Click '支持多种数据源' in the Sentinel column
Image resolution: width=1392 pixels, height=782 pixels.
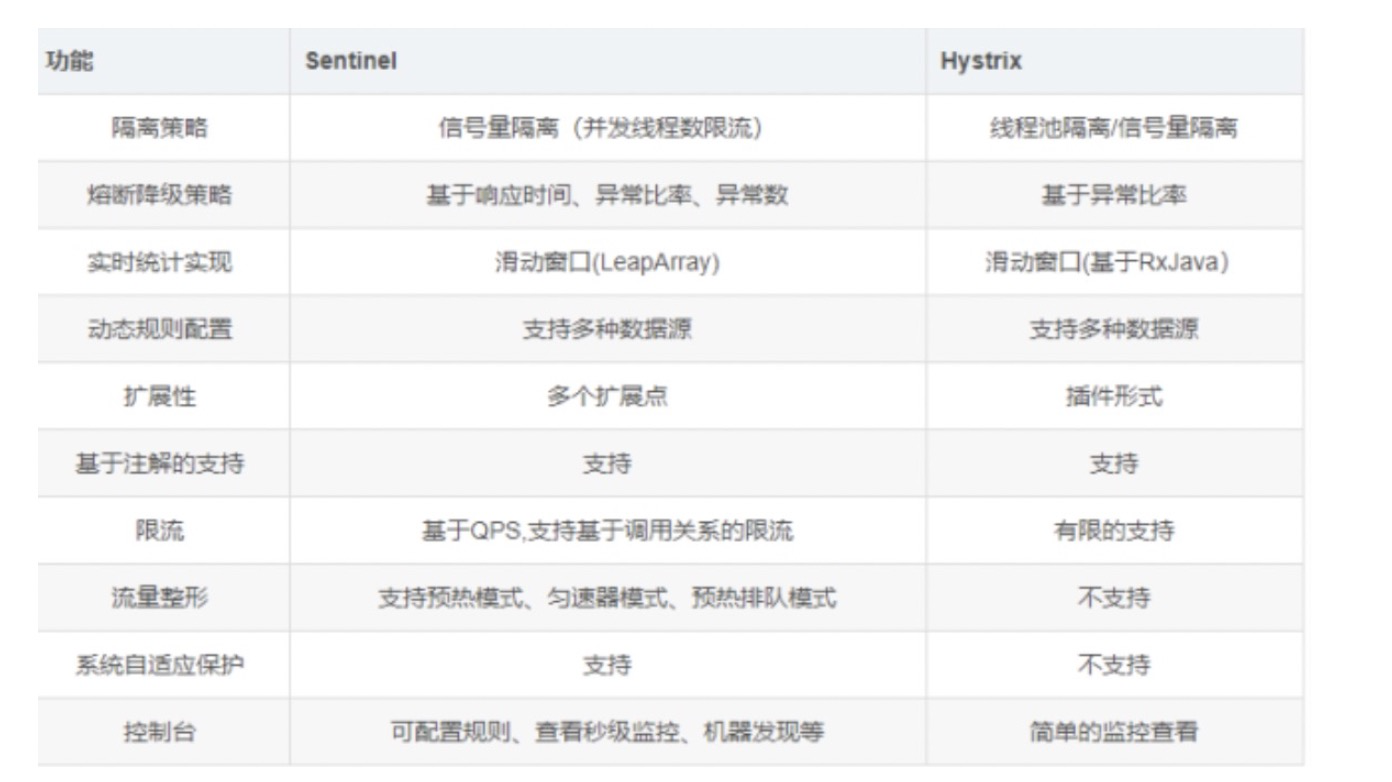pyautogui.click(x=607, y=329)
